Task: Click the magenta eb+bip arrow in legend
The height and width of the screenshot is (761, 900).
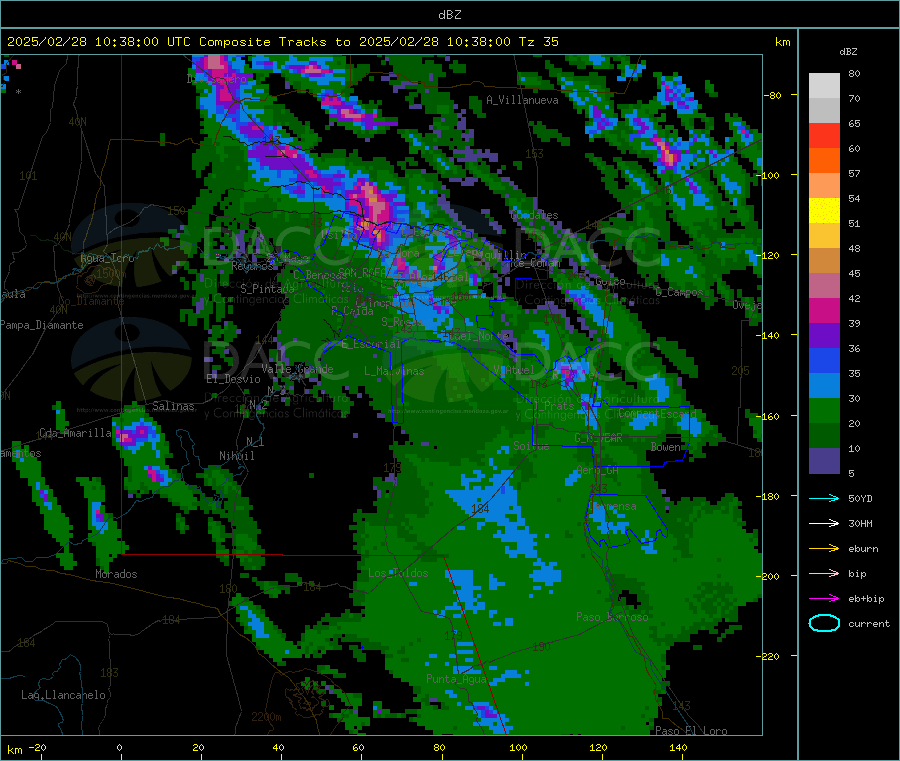Action: (824, 599)
